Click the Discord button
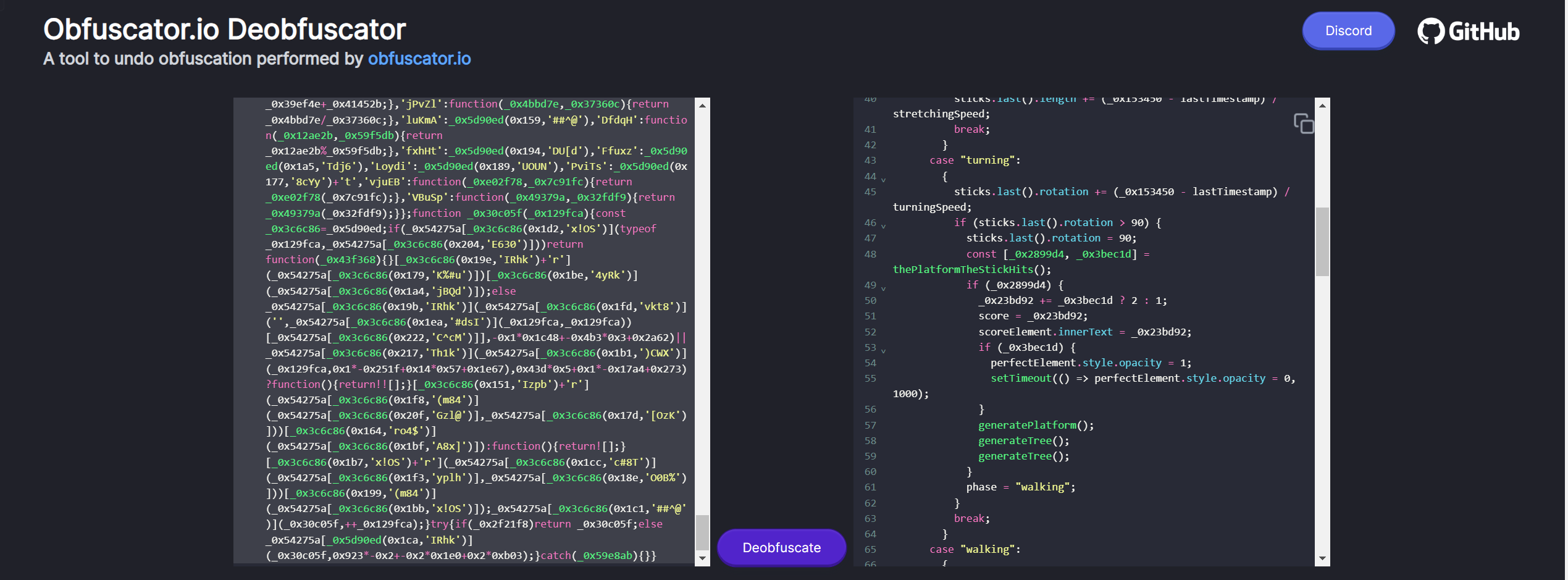 coord(1348,31)
